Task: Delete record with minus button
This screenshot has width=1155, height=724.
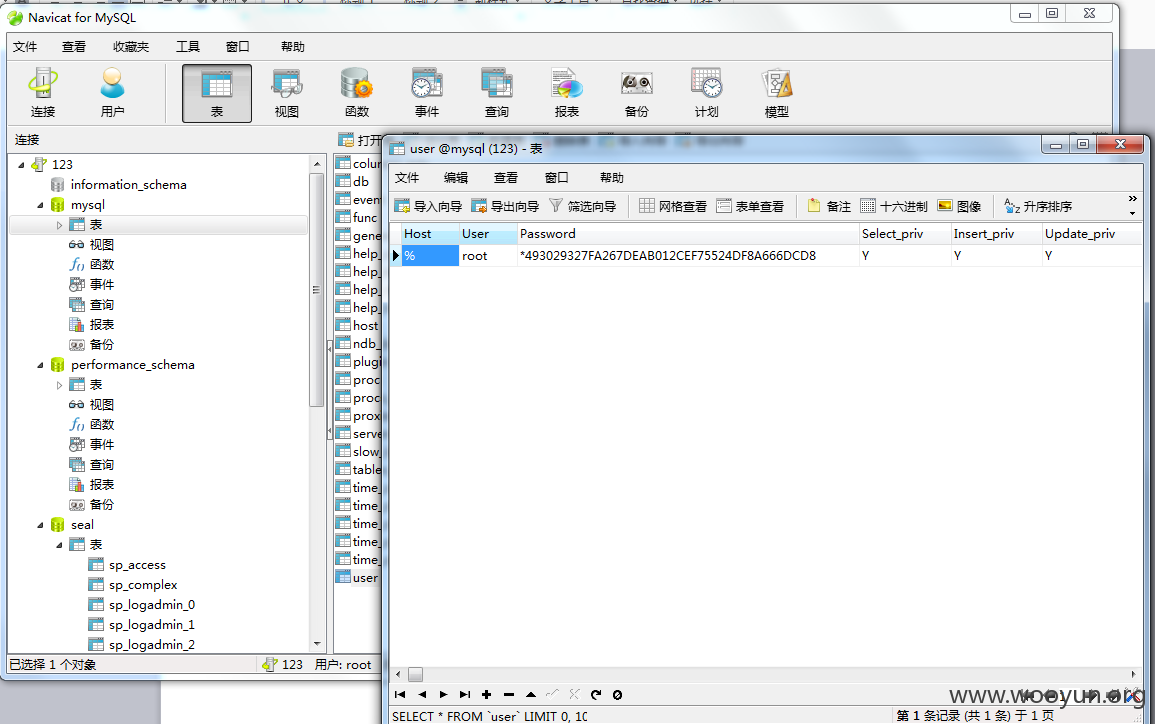Action: 509,695
